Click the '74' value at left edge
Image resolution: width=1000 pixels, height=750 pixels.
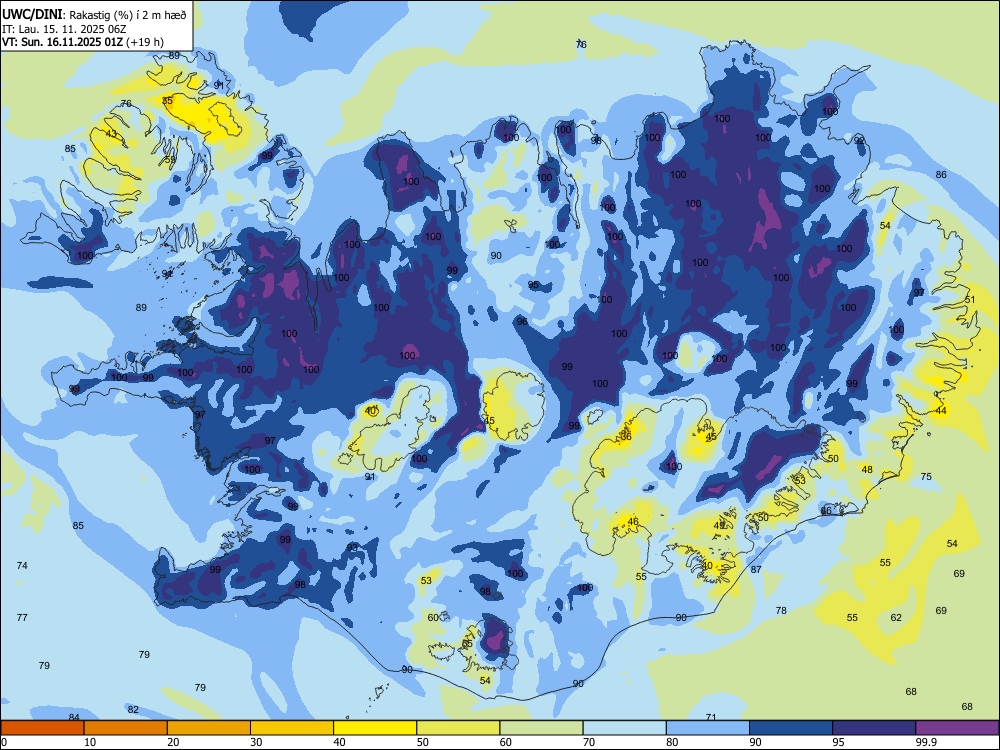[x=22, y=565]
